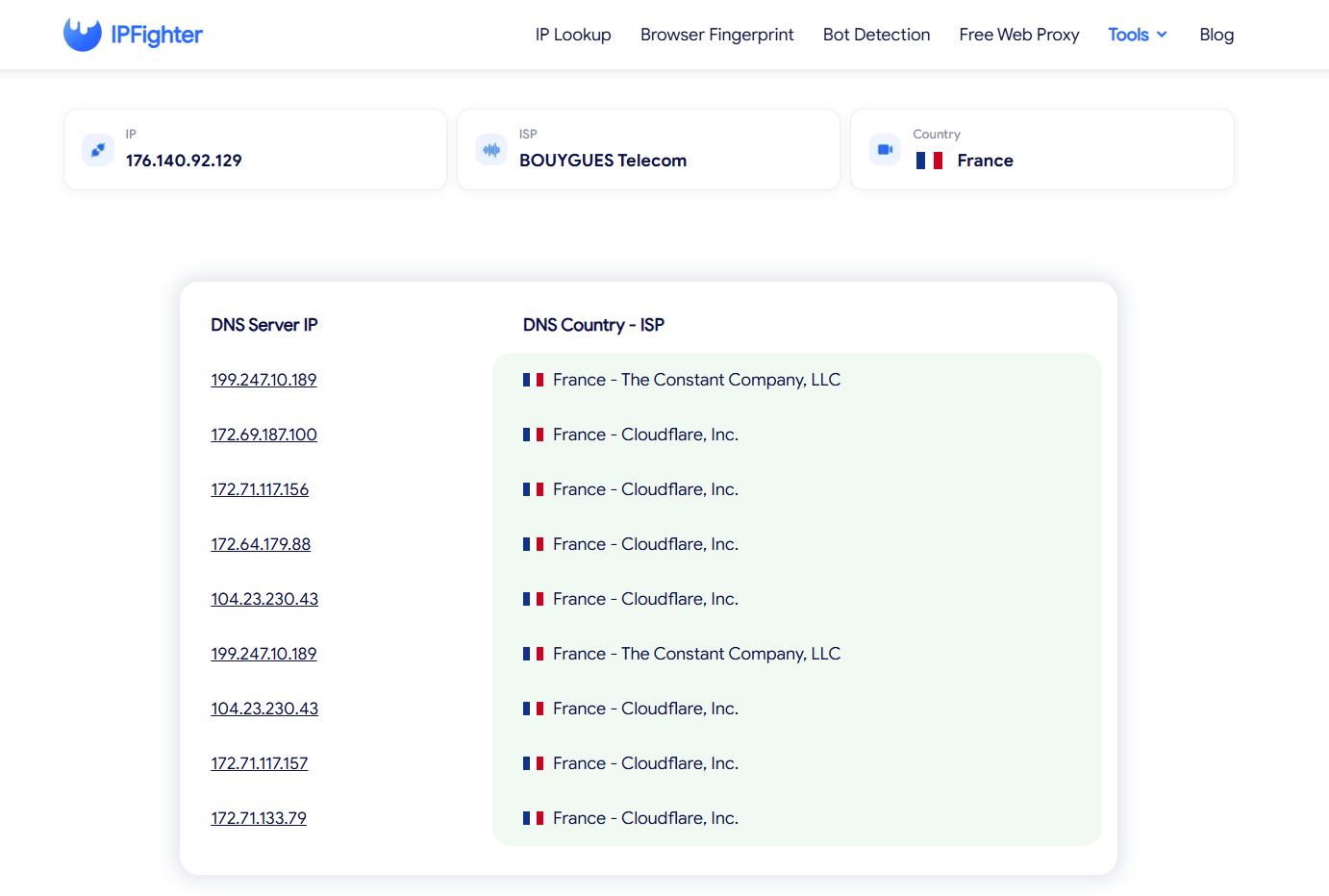This screenshot has width=1329, height=896.
Task: Click flag in the 172.69.187.100 row
Action: pos(533,435)
